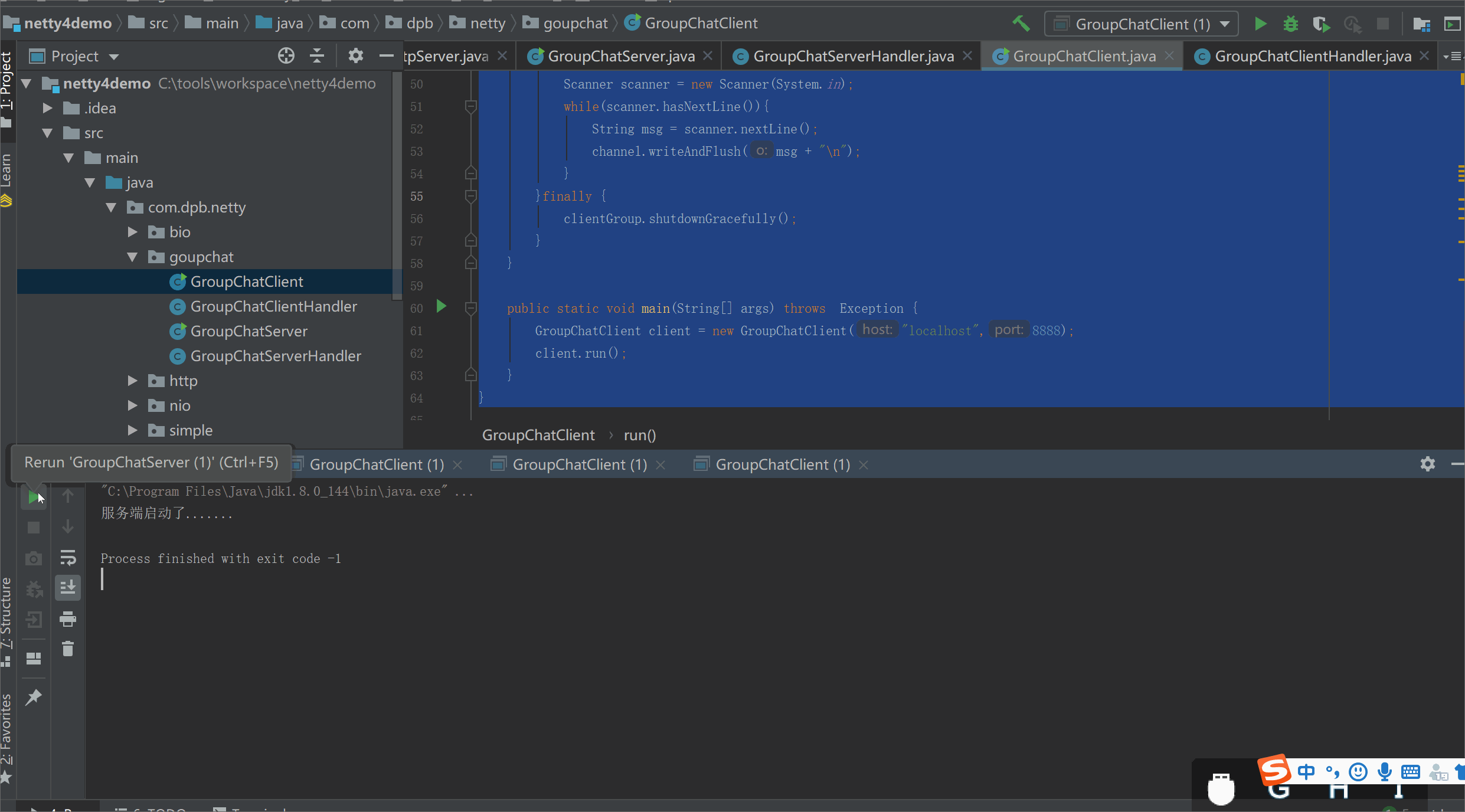
Task: Collapse the goupchat package folder
Action: point(133,257)
